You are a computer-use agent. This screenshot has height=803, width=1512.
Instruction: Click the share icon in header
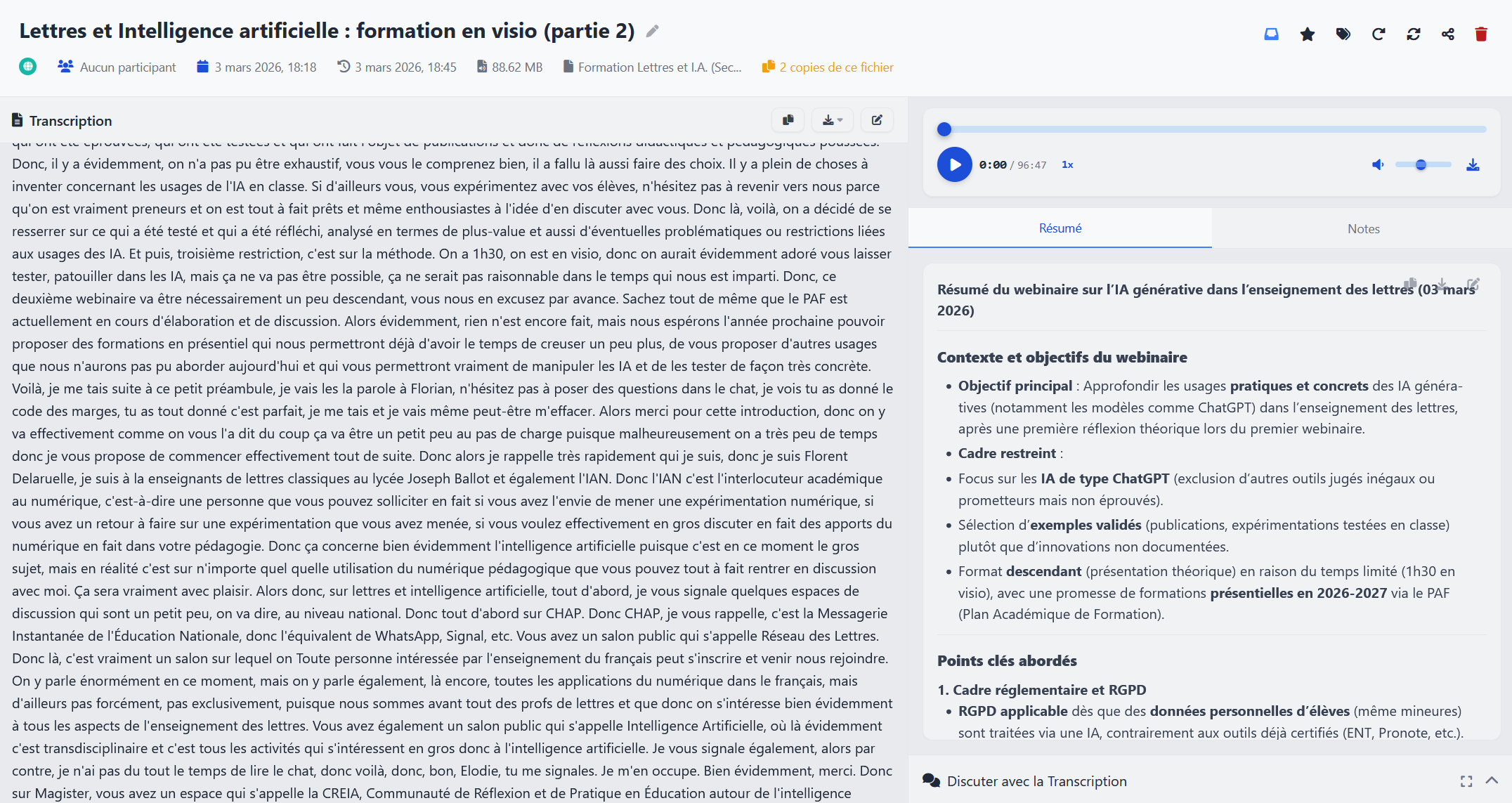pyautogui.click(x=1448, y=34)
